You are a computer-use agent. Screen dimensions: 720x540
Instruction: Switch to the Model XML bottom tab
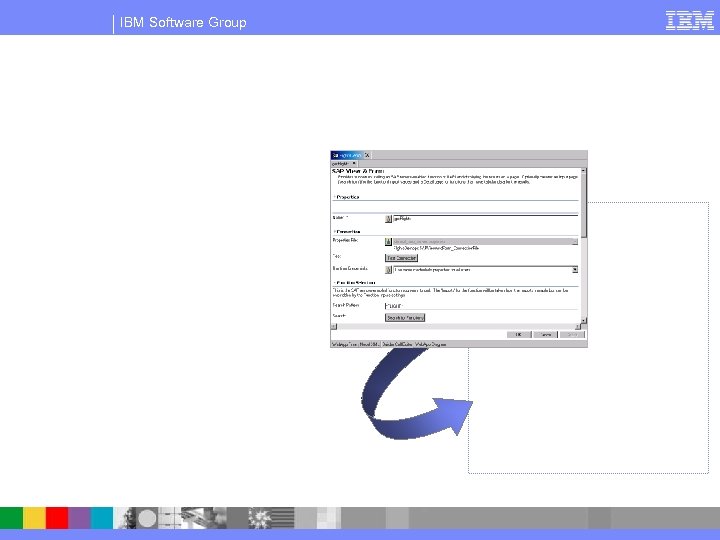coord(370,344)
